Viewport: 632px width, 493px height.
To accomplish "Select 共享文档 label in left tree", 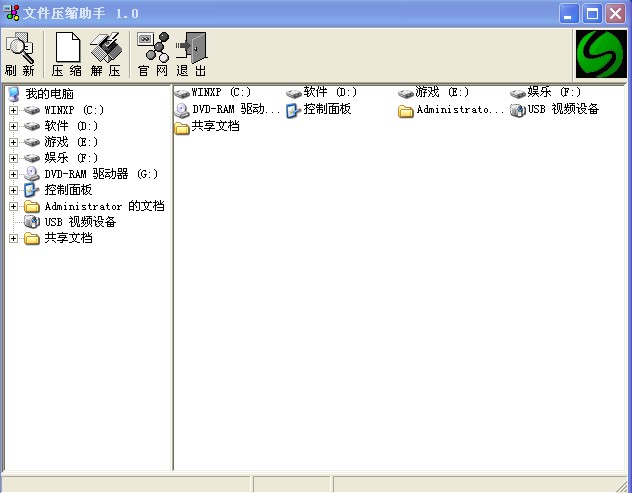I will pyautogui.click(x=68, y=238).
